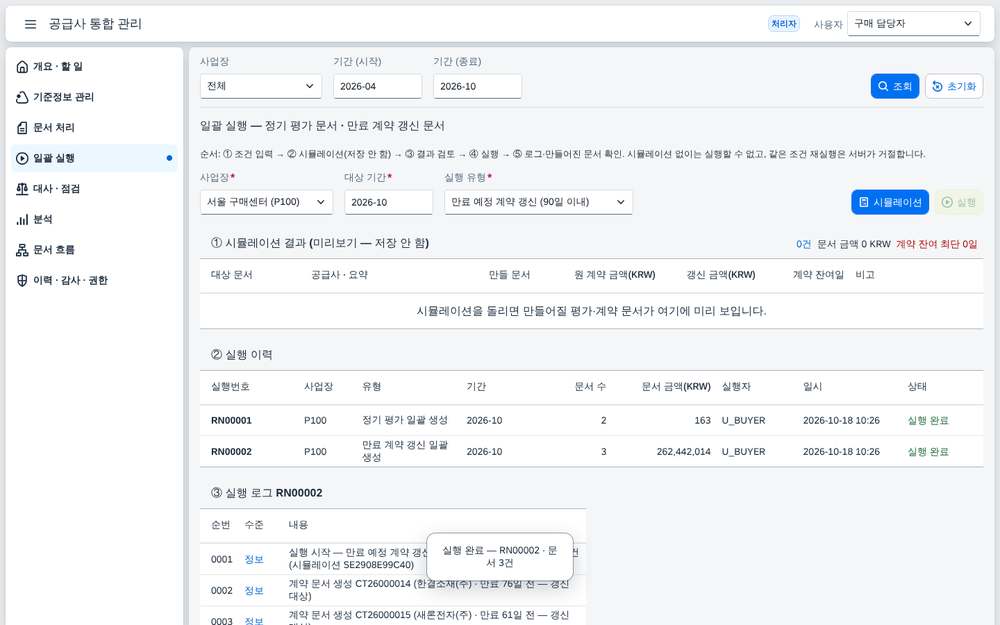
Task: Click 2026-10-18 10:26 timestamp of RN00001
Action: pyautogui.click(x=841, y=420)
